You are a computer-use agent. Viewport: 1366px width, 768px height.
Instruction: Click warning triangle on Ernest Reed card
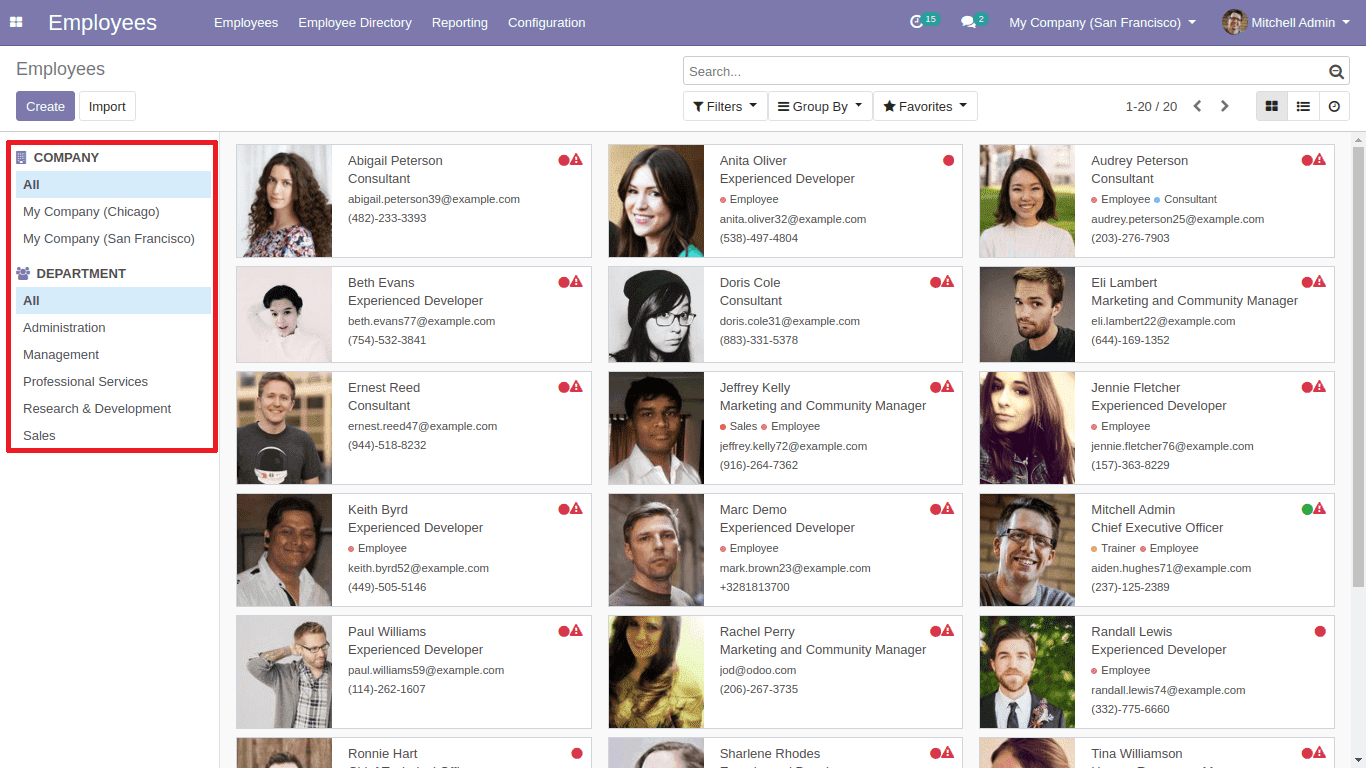point(576,387)
